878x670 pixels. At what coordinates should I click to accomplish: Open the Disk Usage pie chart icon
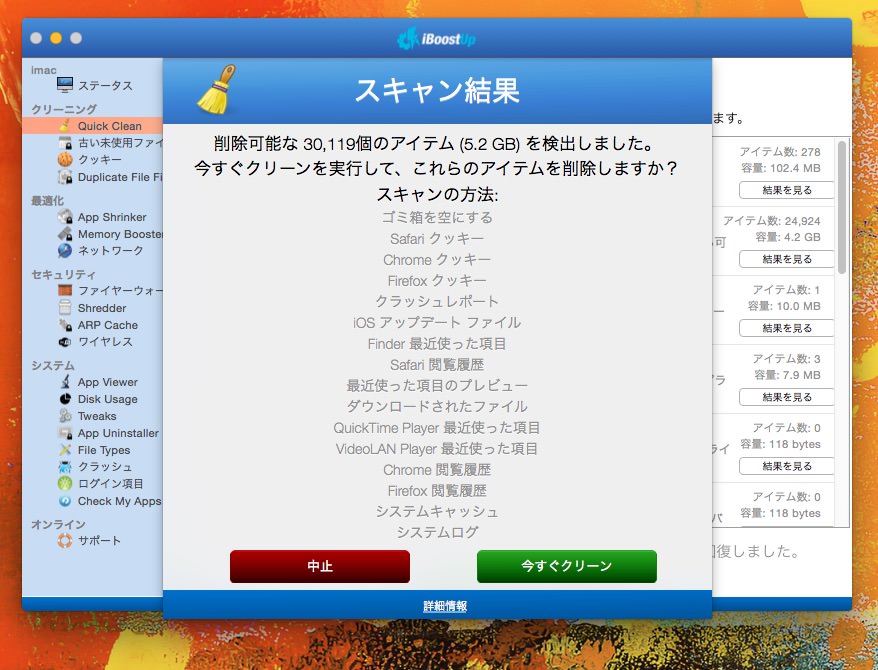(x=65, y=399)
